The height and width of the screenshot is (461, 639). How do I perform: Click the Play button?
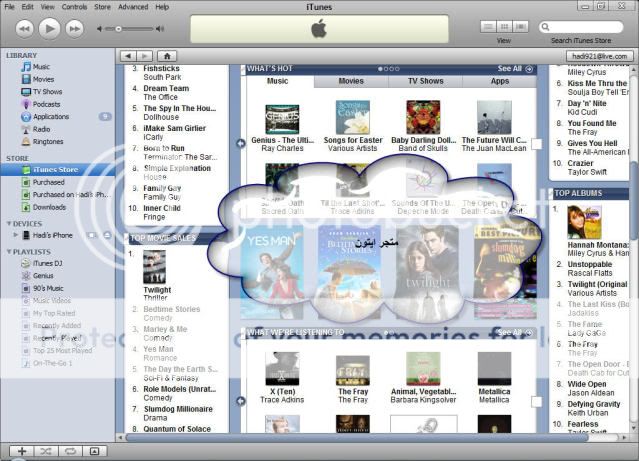(49, 29)
